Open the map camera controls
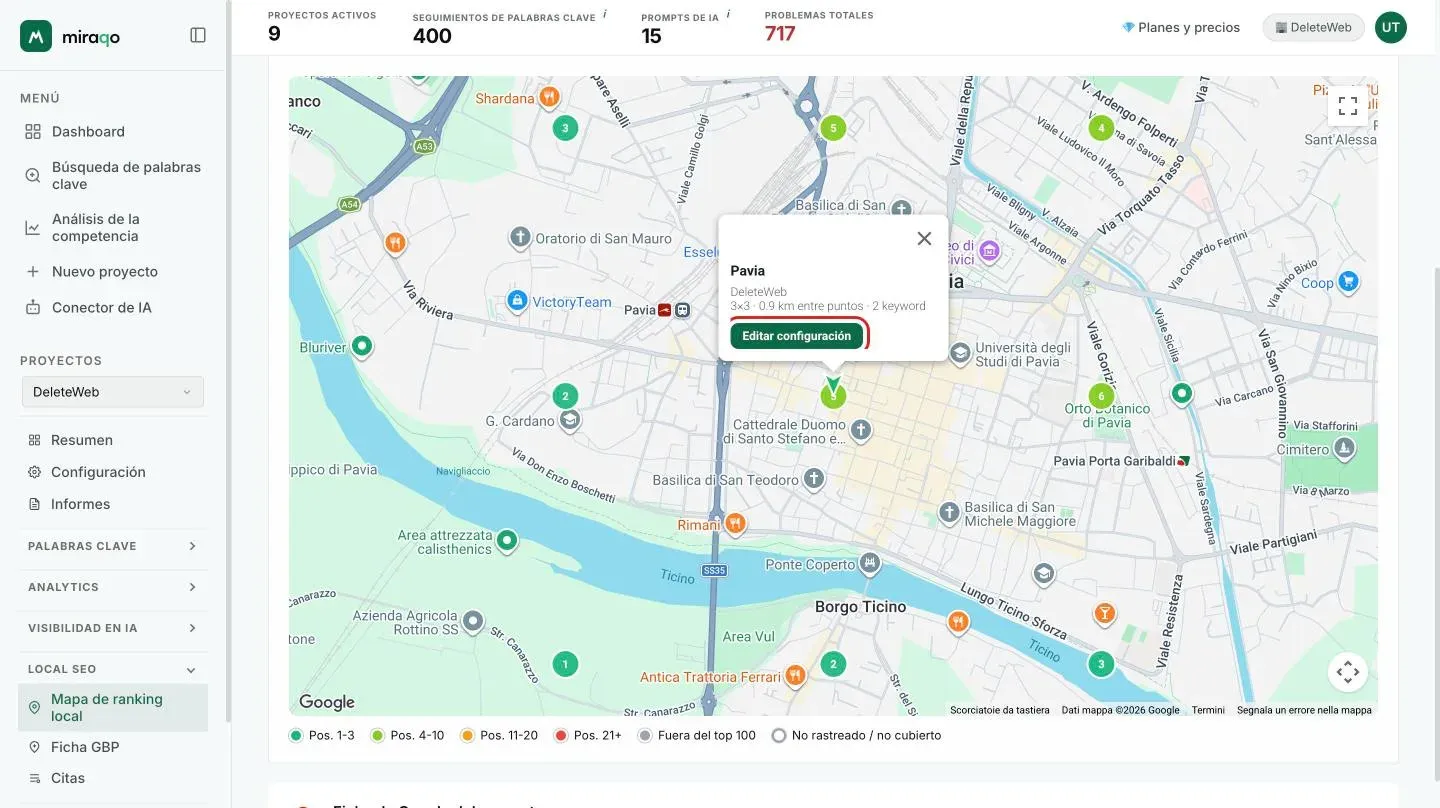This screenshot has height=808, width=1440. 1347,672
